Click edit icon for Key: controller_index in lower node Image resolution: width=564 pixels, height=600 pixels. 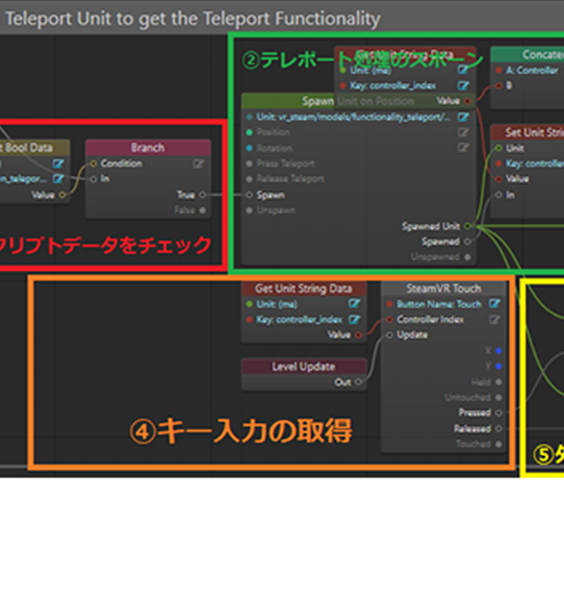[x=354, y=320]
